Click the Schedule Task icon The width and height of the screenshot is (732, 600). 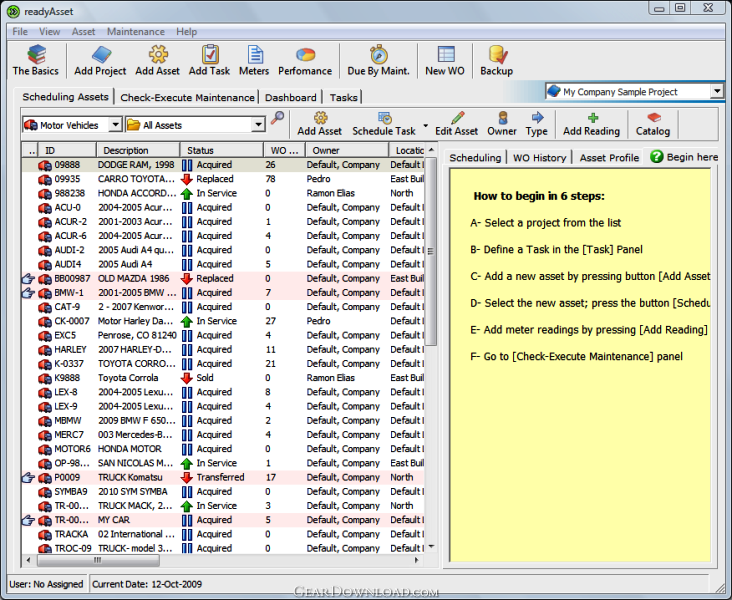click(x=384, y=124)
